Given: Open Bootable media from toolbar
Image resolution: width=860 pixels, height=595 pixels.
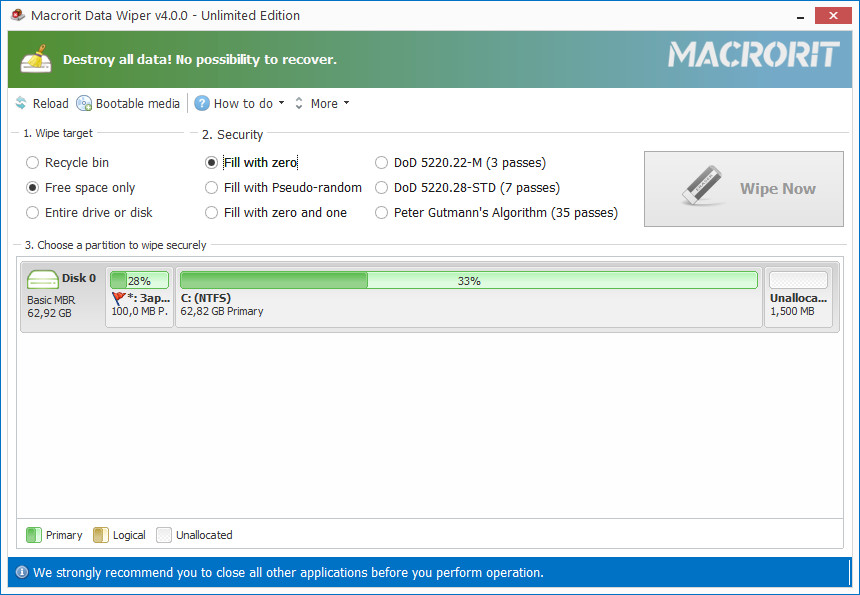Looking at the screenshot, I should pyautogui.click(x=128, y=104).
